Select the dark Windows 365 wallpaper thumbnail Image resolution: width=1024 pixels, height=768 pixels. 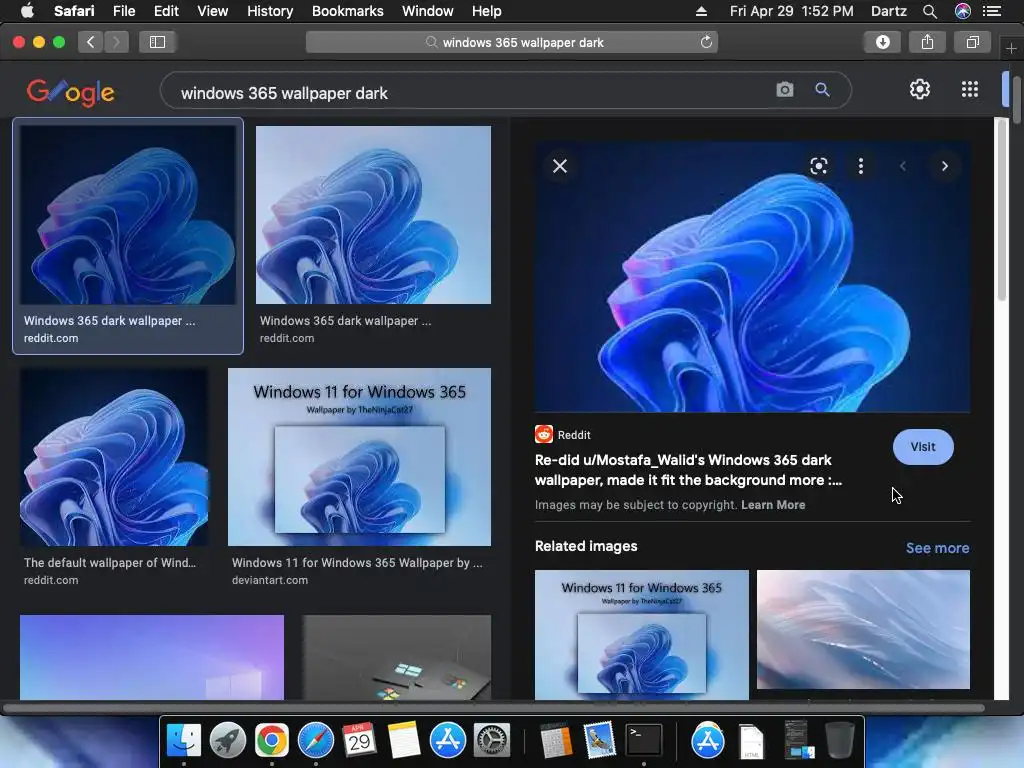coord(128,215)
